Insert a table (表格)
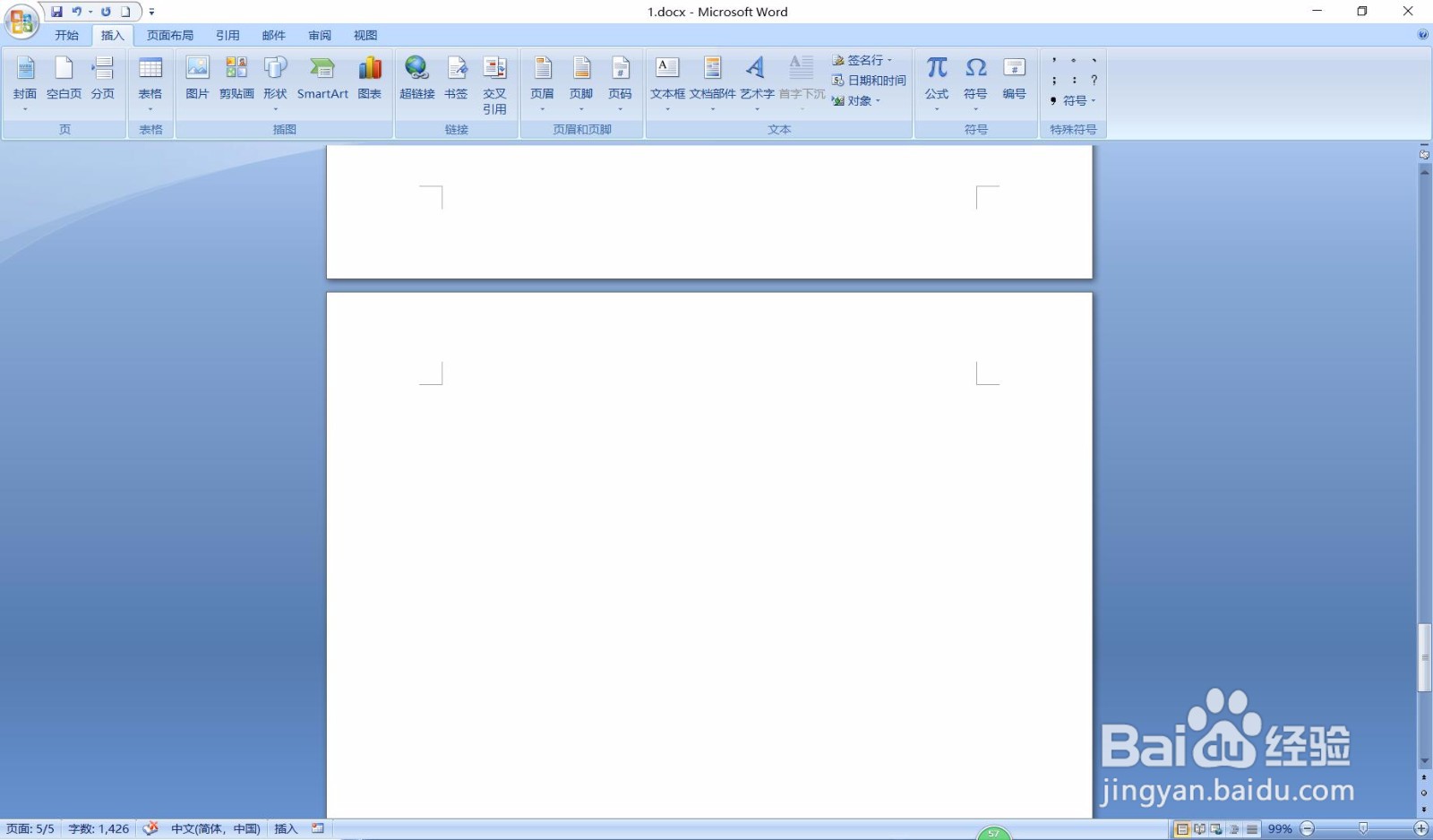 tap(150, 82)
